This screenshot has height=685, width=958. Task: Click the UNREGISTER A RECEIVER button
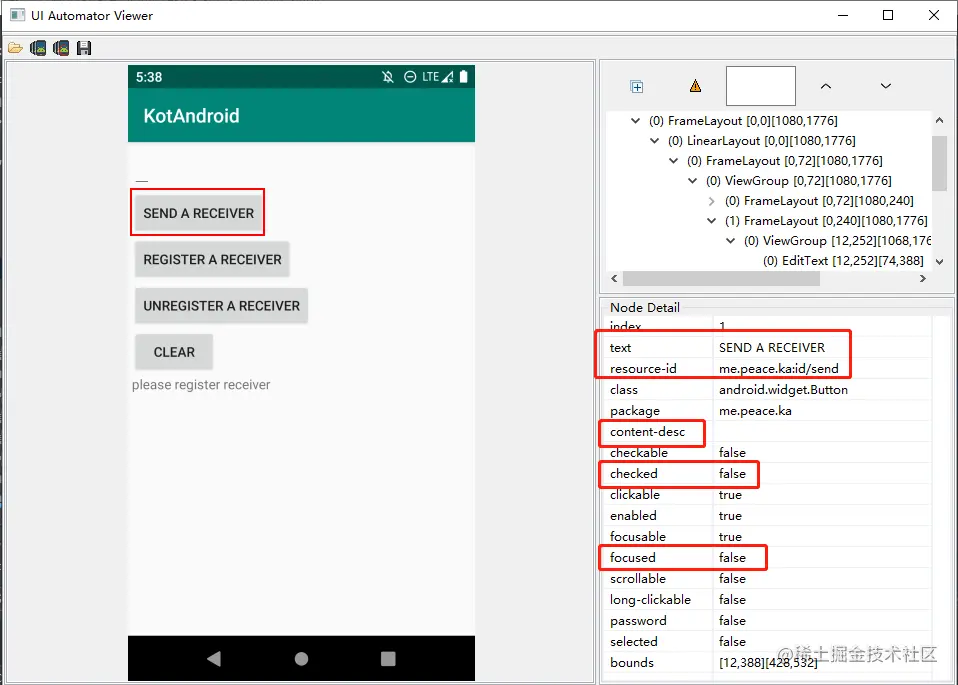[221, 306]
